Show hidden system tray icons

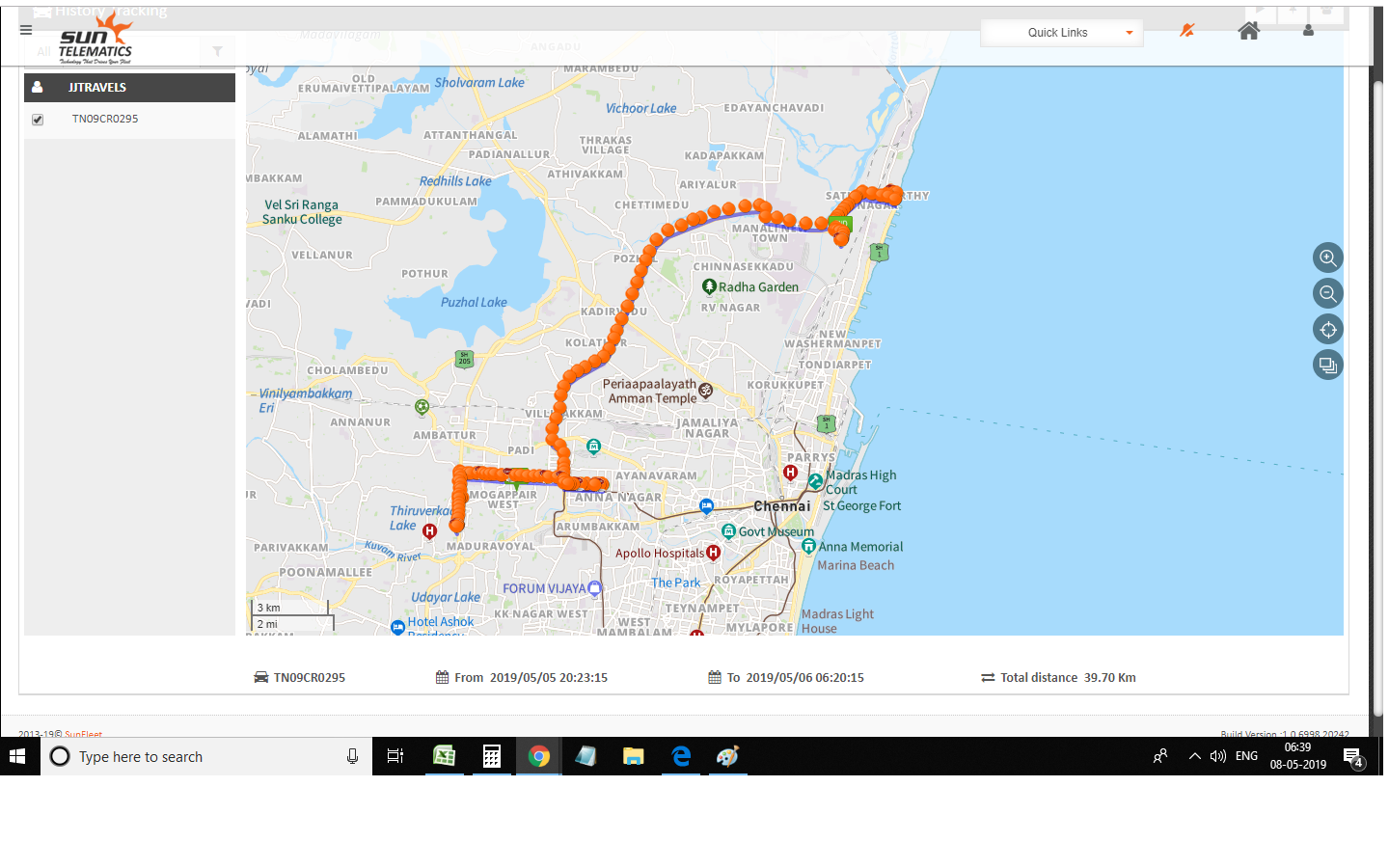coord(1195,756)
